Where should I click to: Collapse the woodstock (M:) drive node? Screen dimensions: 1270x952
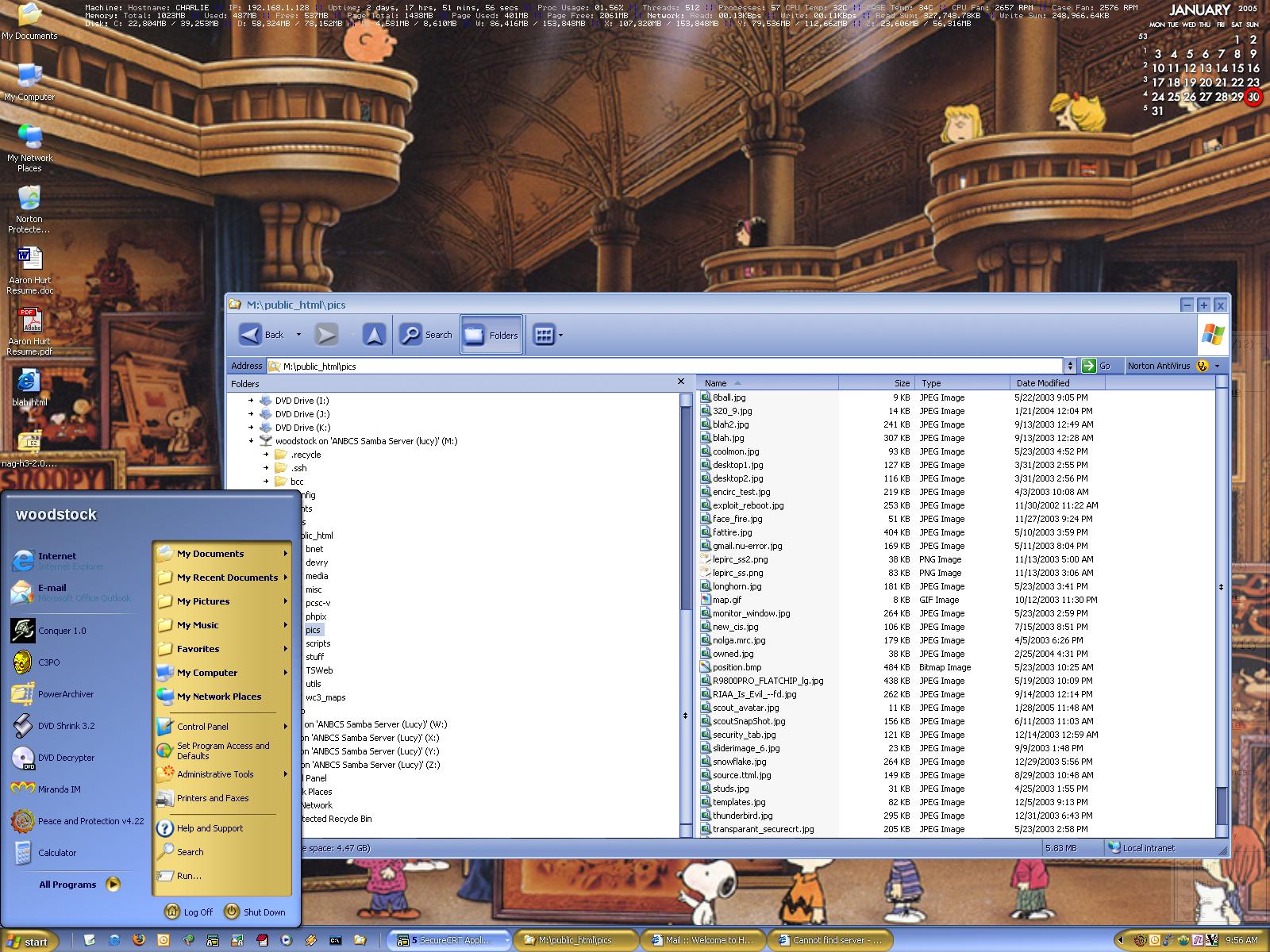(x=252, y=441)
